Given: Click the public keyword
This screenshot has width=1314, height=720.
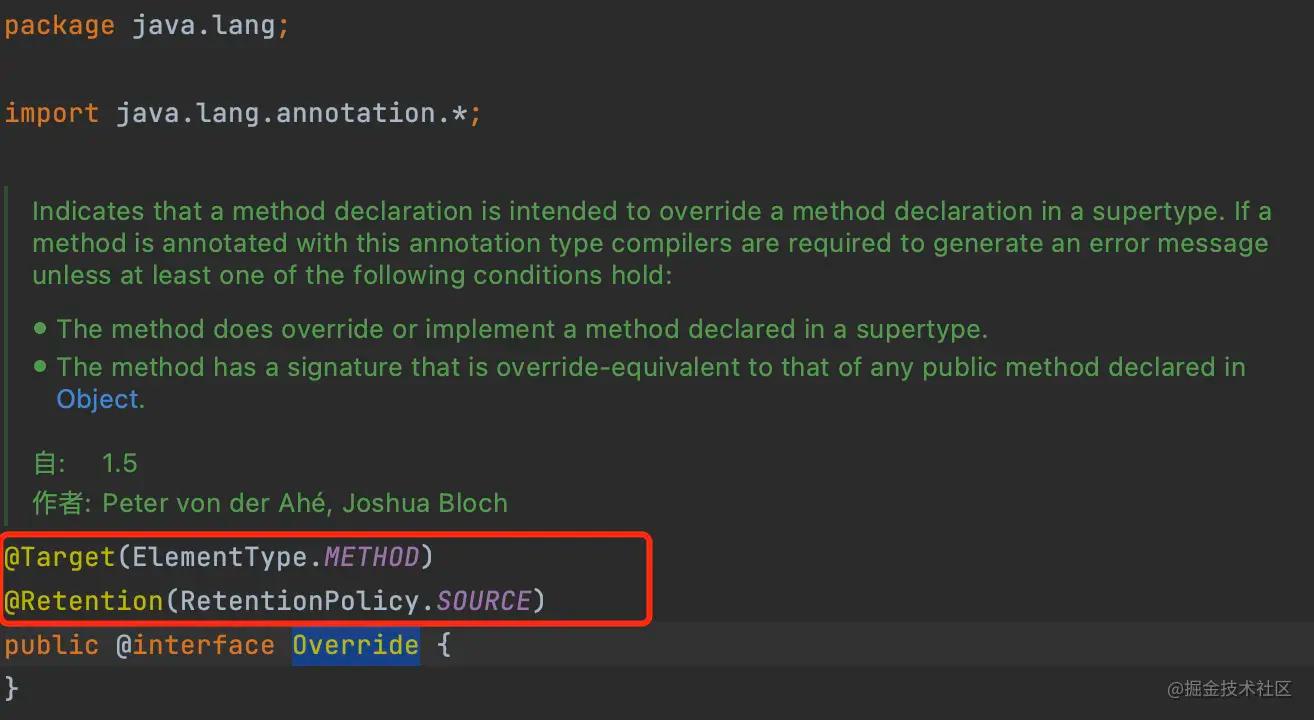Looking at the screenshot, I should click(x=51, y=645).
